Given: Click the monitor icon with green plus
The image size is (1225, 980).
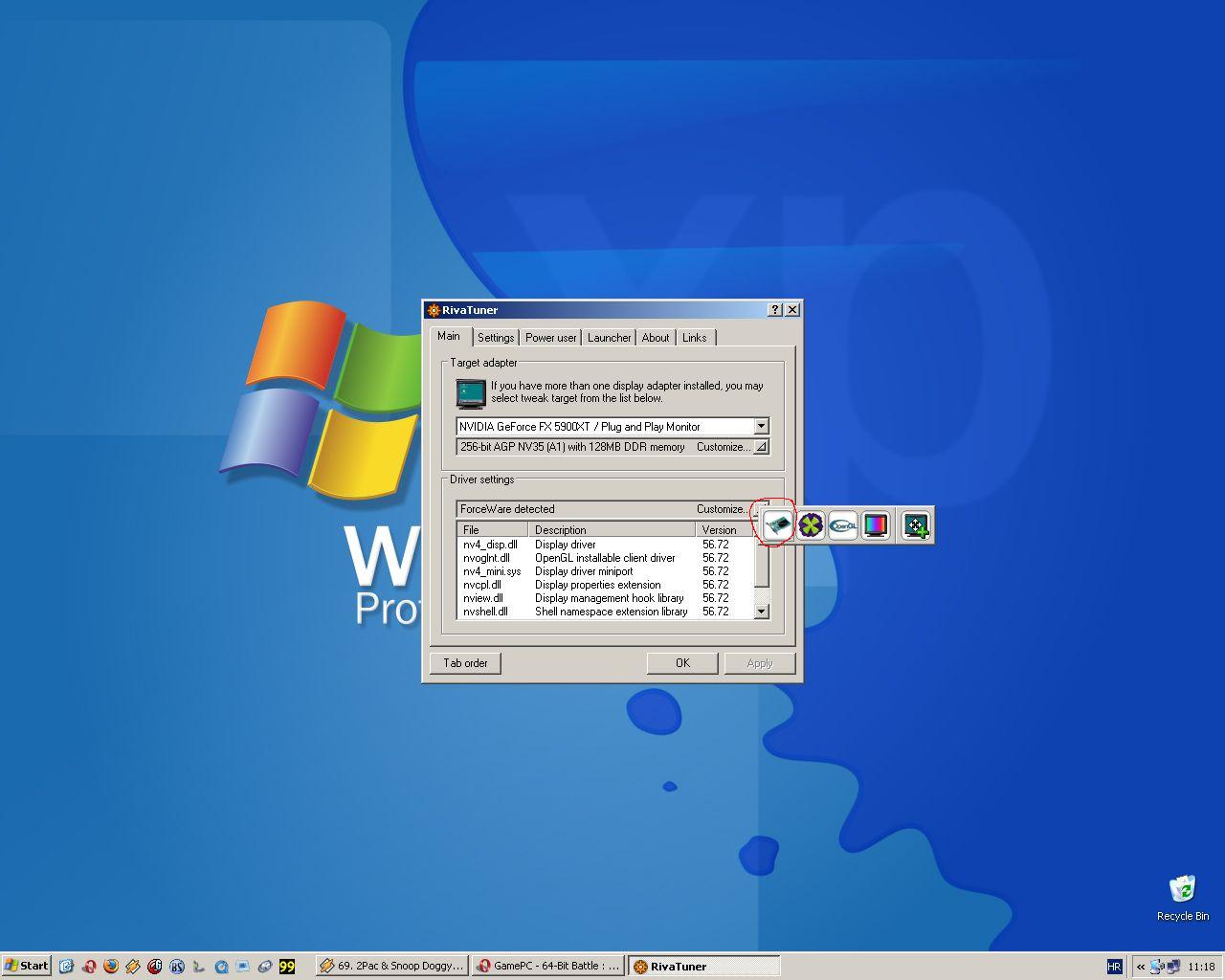Looking at the screenshot, I should tap(916, 525).
